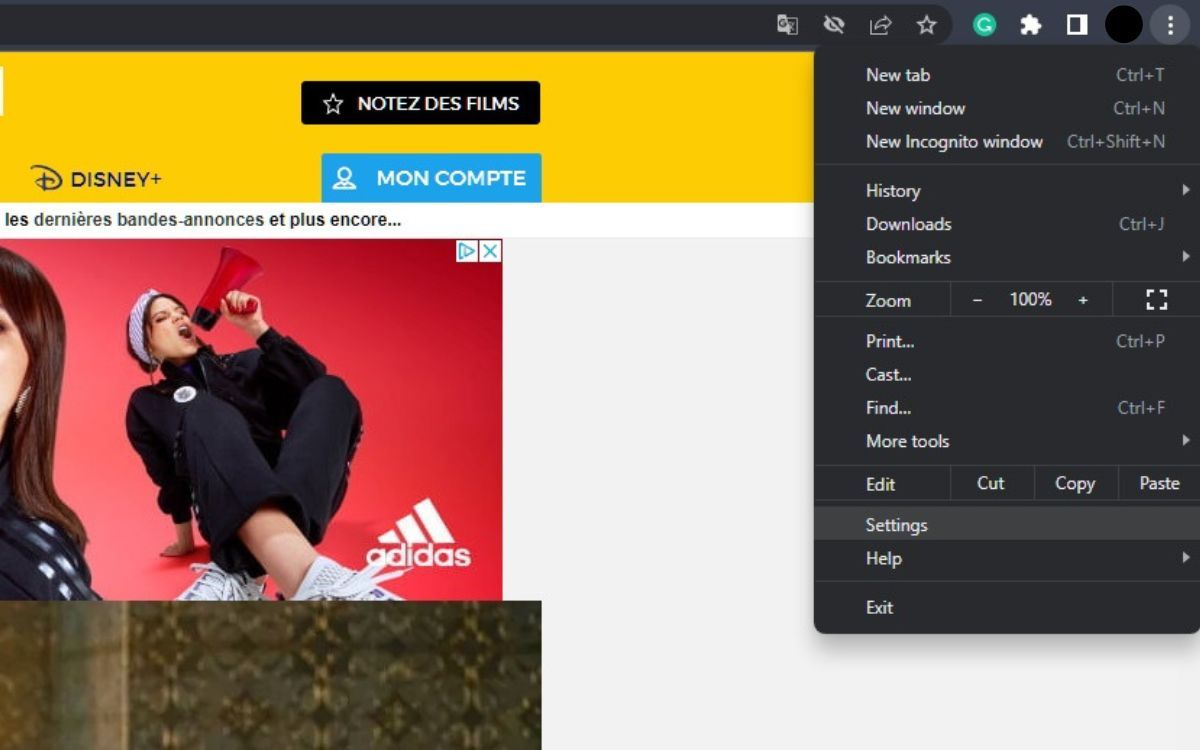Choose Cast... in the menu
This screenshot has width=1200, height=750.
pyautogui.click(x=1007, y=374)
